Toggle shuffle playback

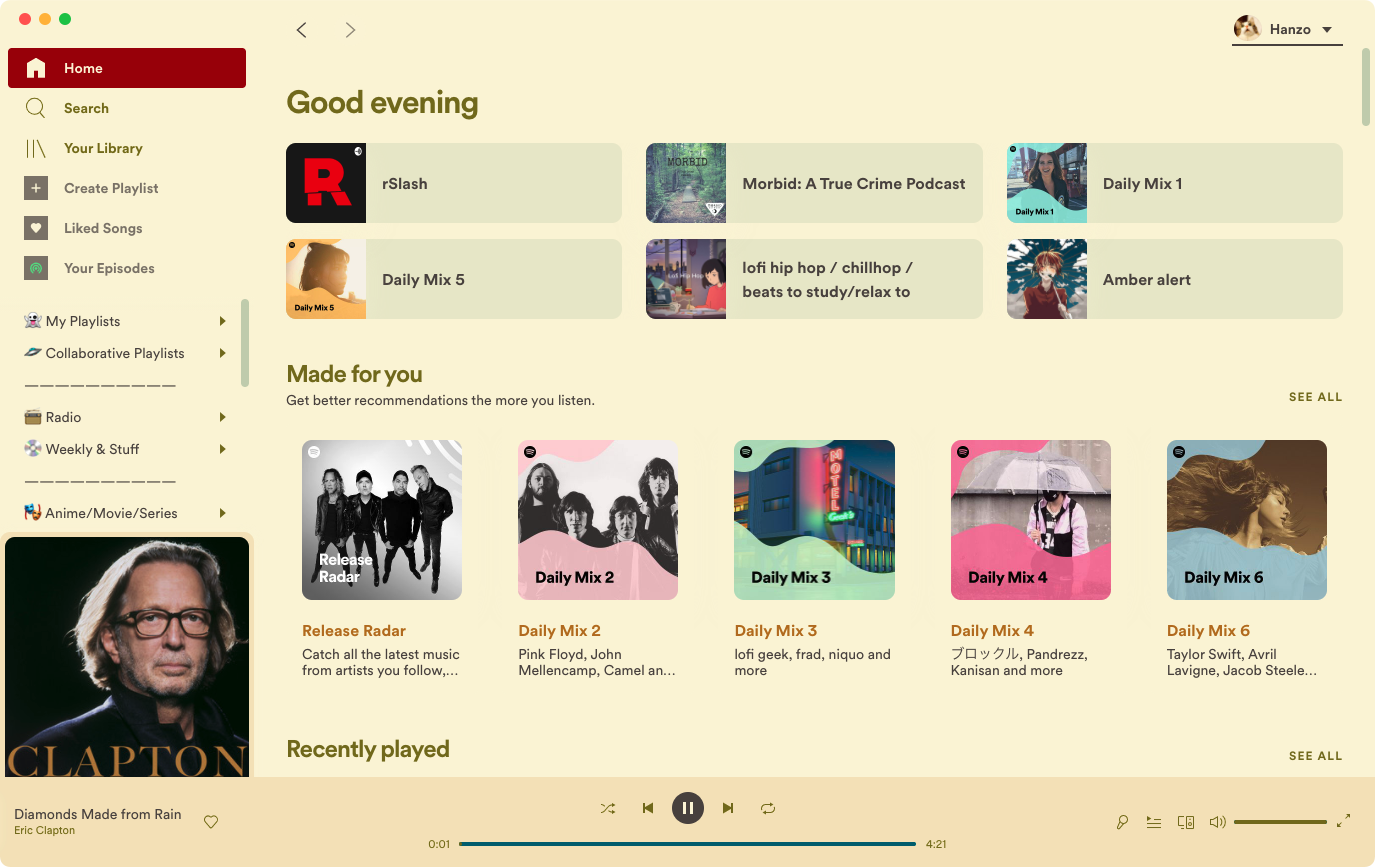pyautogui.click(x=608, y=808)
